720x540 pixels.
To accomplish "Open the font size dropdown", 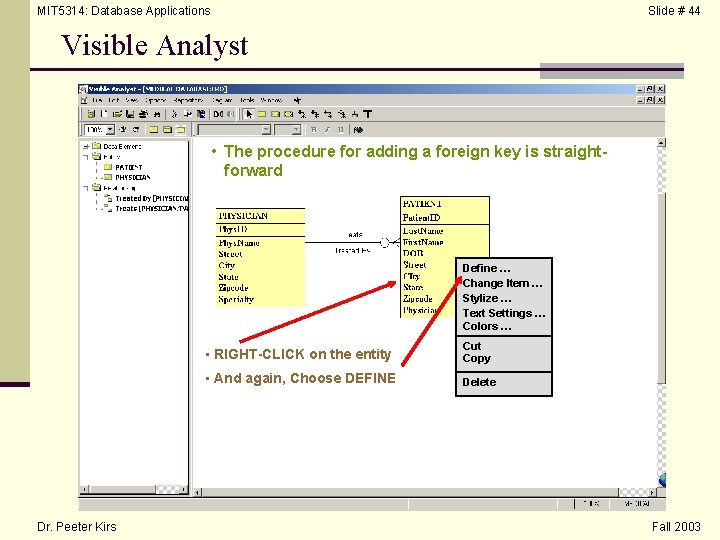I will [296, 129].
